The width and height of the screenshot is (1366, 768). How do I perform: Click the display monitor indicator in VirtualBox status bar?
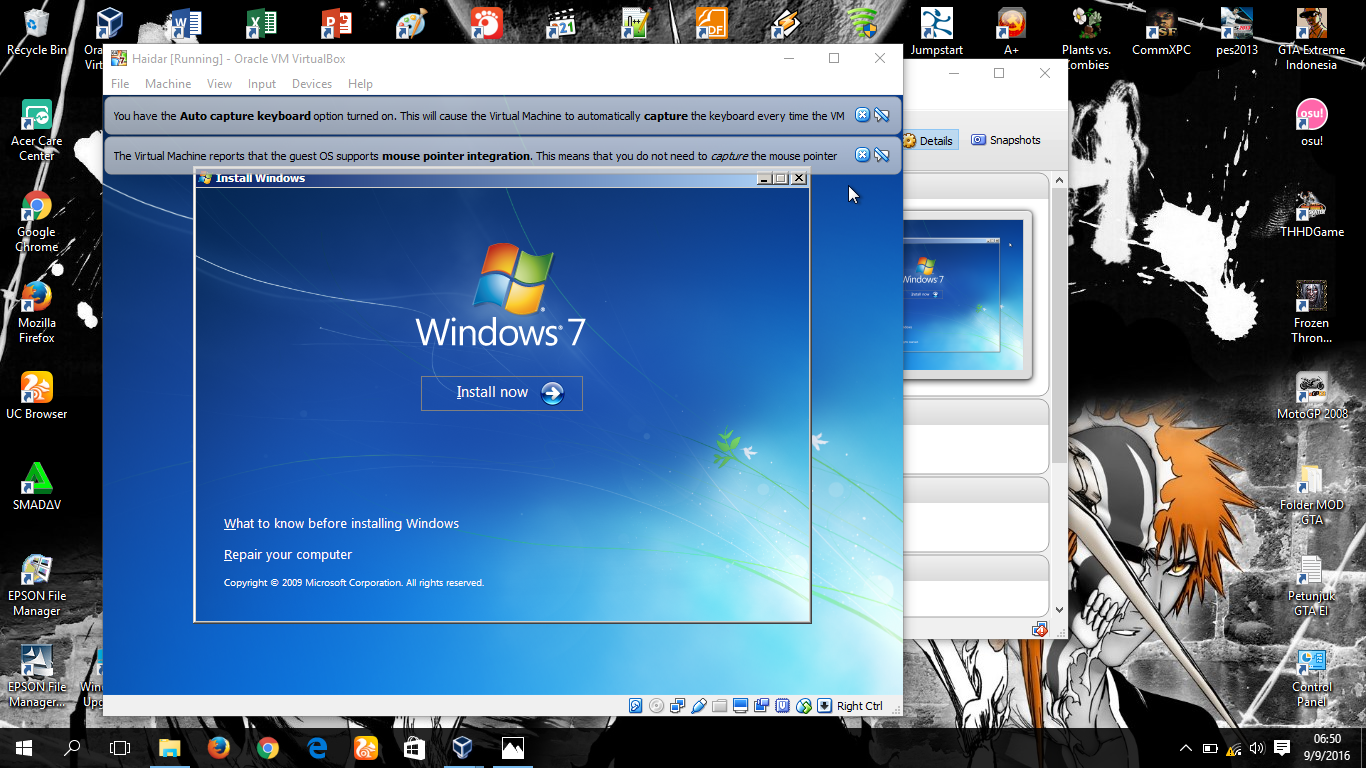740,706
